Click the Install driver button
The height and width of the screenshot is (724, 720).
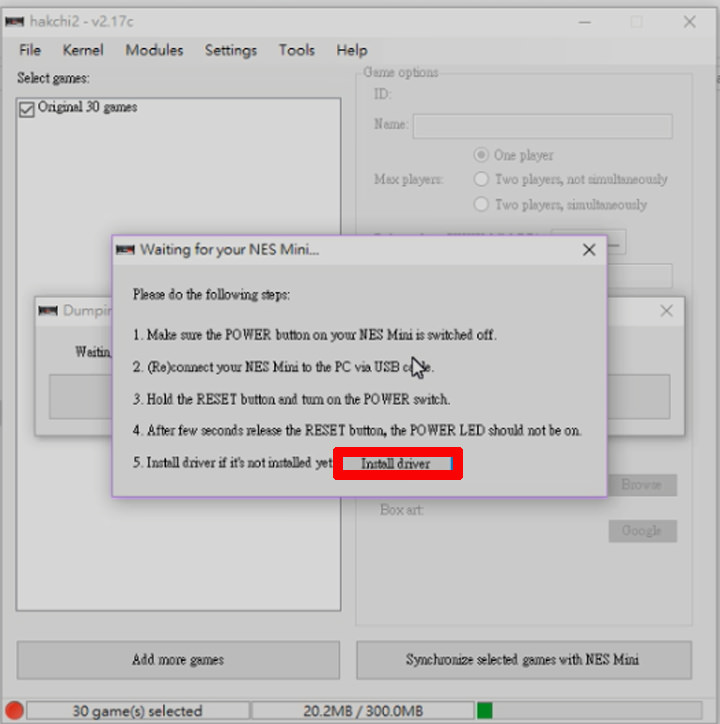(x=397, y=464)
